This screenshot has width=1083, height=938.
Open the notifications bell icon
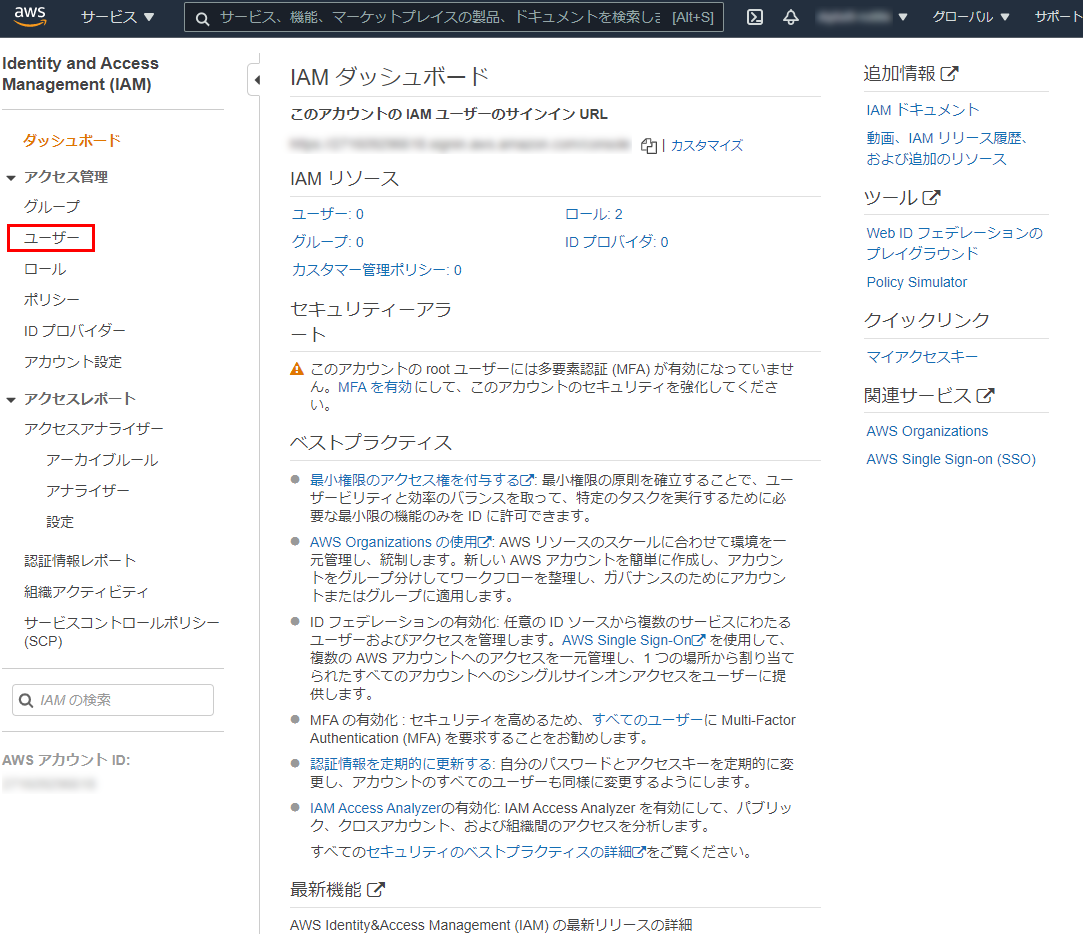coord(791,17)
